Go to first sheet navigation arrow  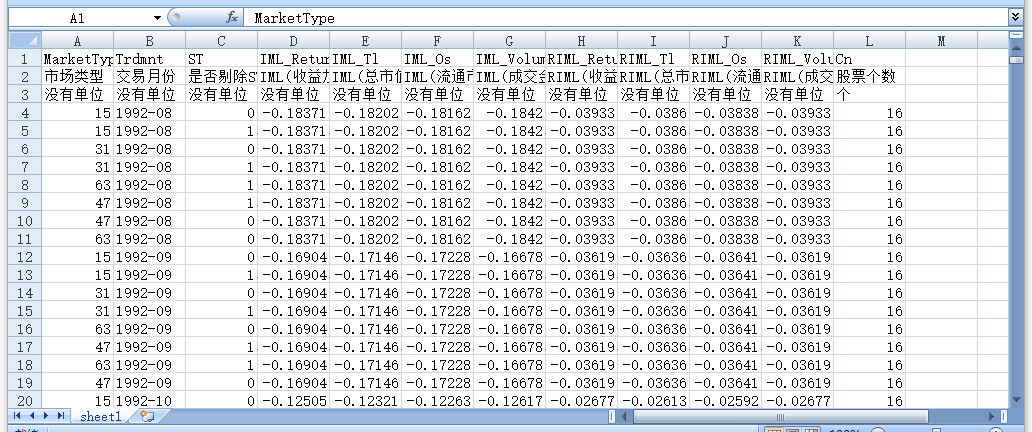(x=17, y=416)
